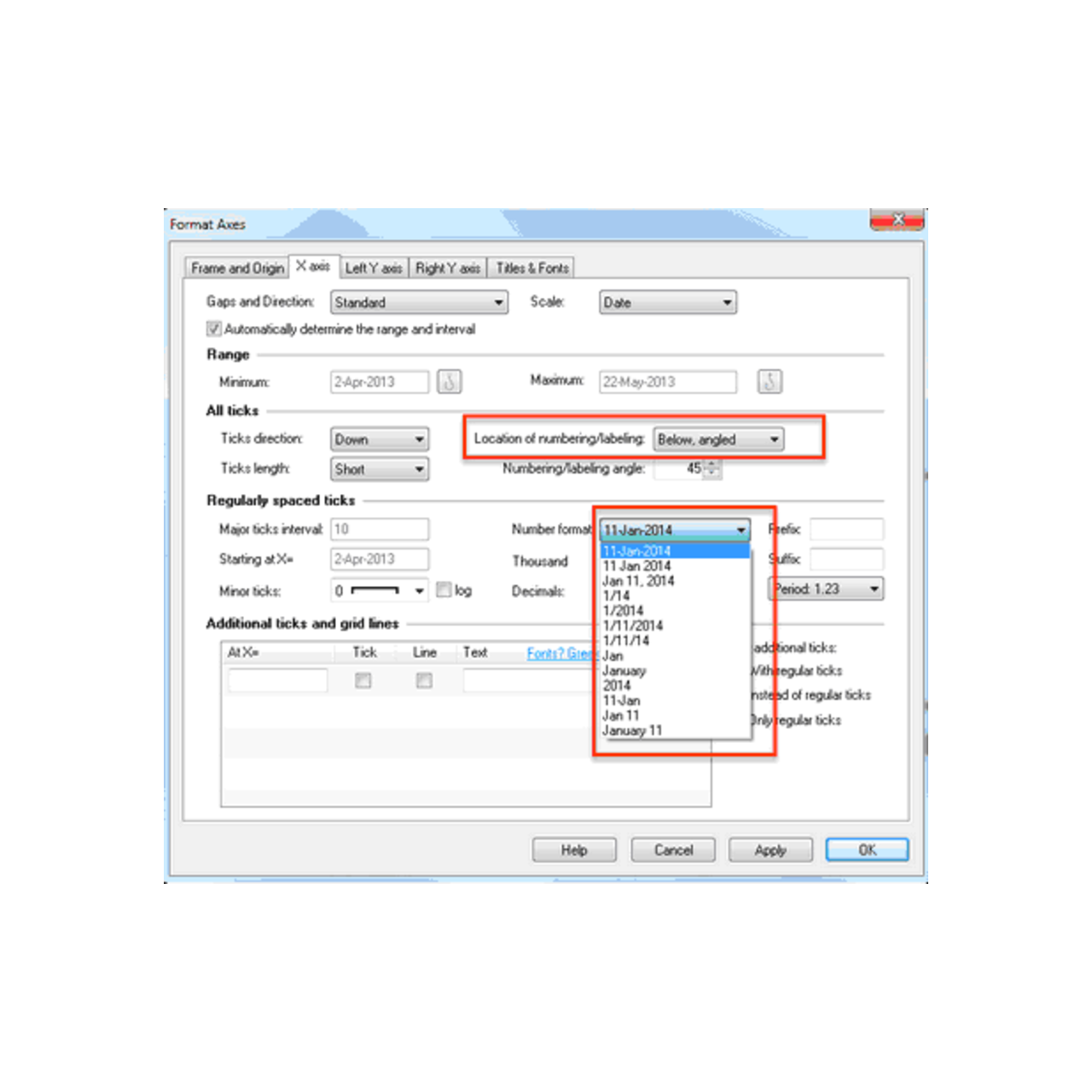Check the Tick box in additional ticks table
Viewport: 1092px width, 1092px height.
363,680
